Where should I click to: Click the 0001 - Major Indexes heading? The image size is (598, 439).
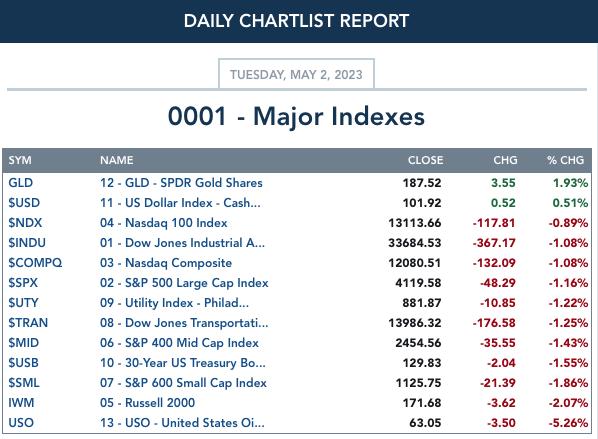(296, 116)
